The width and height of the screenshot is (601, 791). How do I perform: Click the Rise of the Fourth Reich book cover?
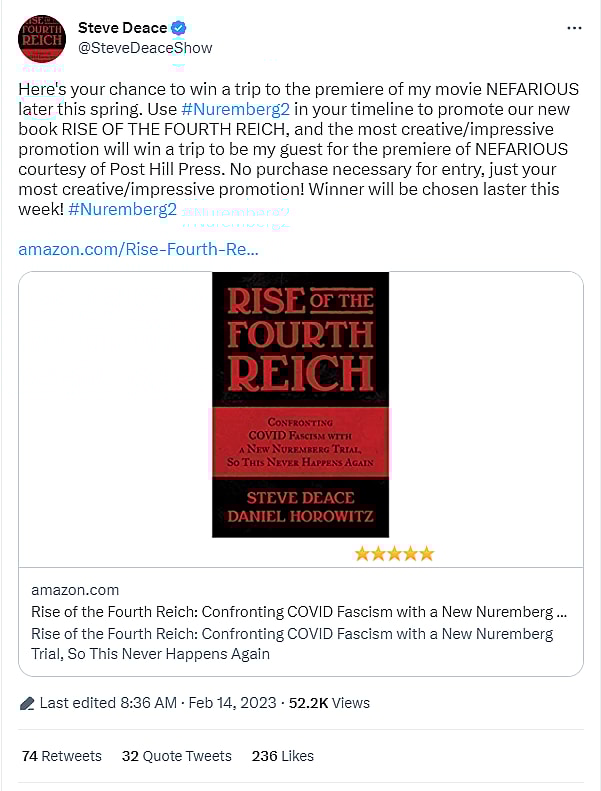click(x=300, y=404)
